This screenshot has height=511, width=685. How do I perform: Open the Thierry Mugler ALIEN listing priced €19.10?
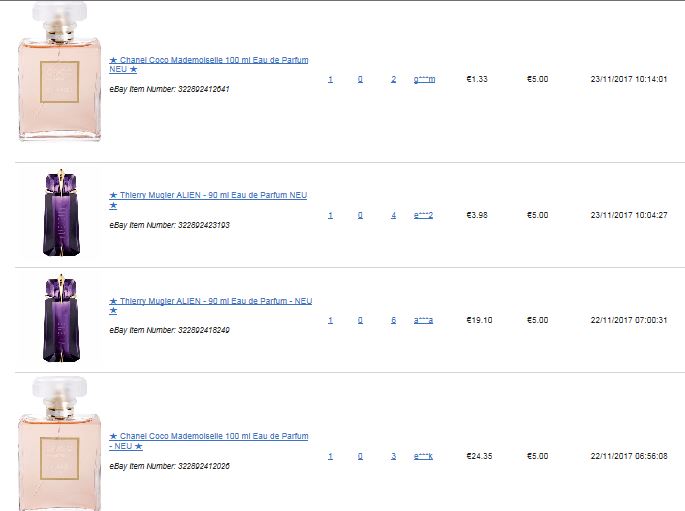click(211, 306)
